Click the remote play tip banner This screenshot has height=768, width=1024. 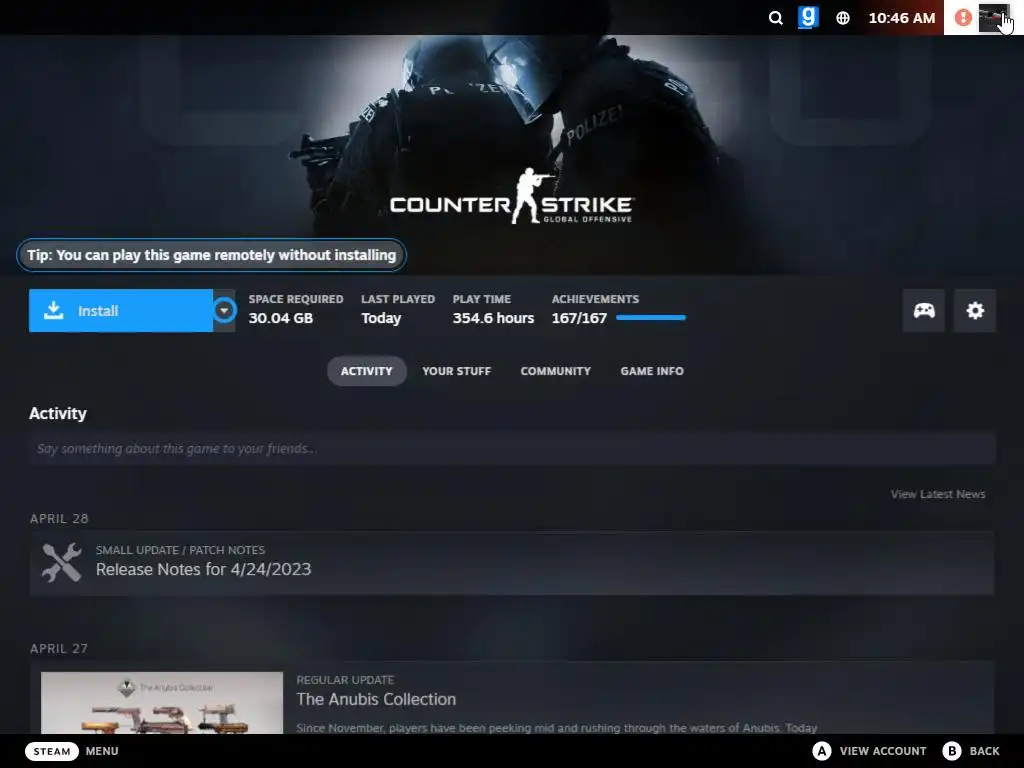pyautogui.click(x=212, y=255)
